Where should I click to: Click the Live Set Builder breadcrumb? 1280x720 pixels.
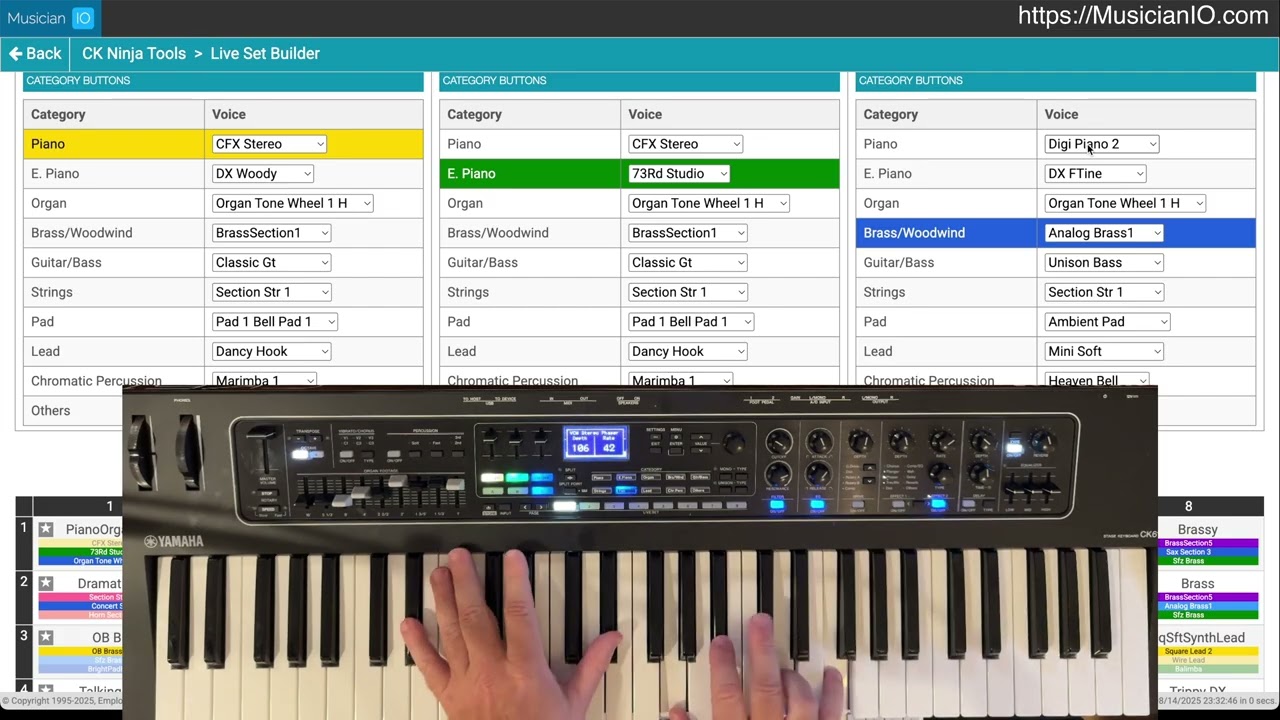265,54
